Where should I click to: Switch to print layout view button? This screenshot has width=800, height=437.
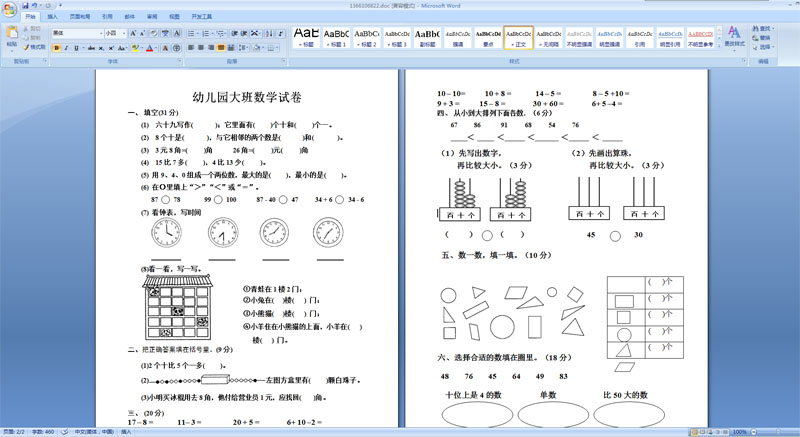[693, 432]
